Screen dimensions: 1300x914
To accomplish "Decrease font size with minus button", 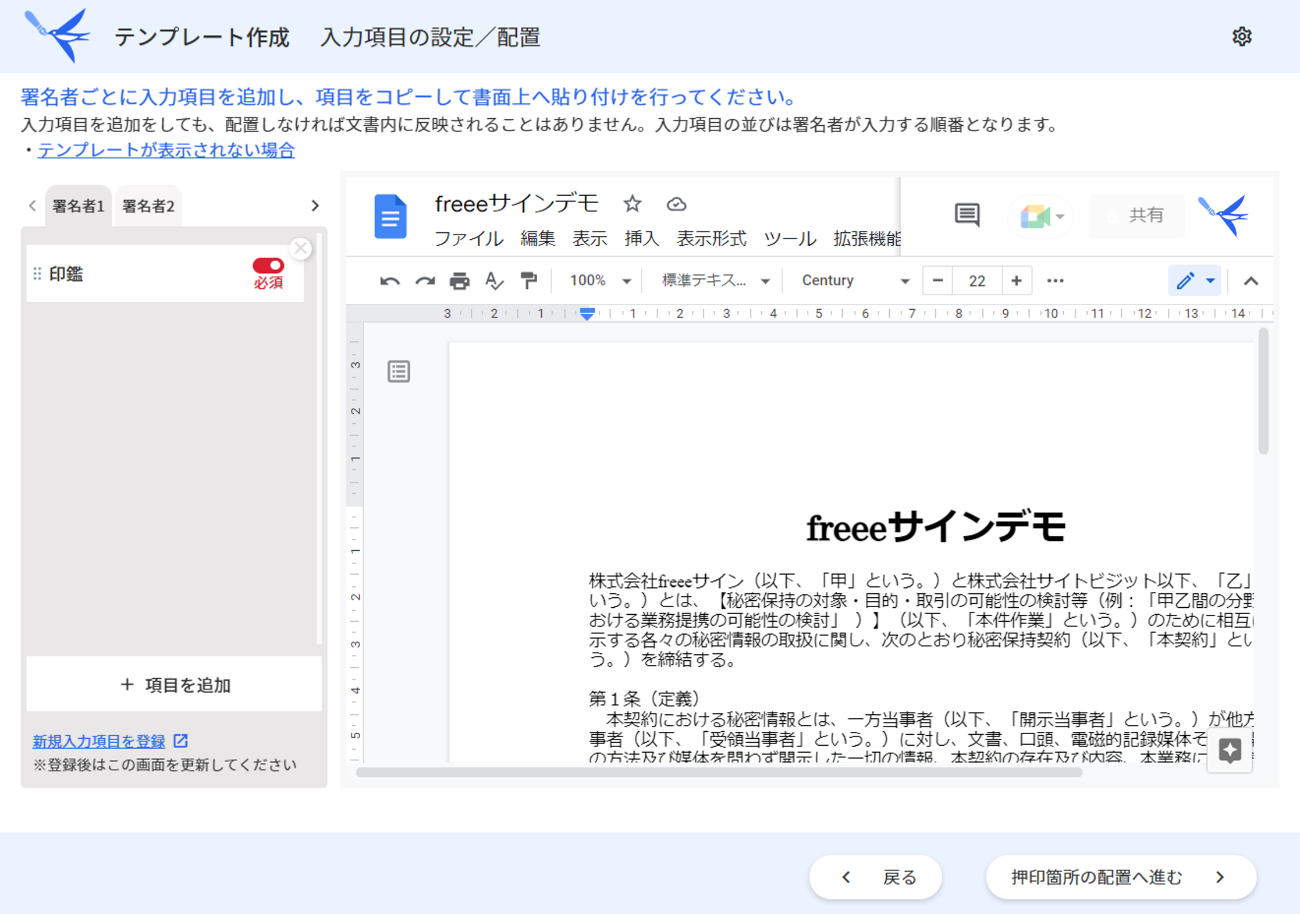I will pos(938,281).
